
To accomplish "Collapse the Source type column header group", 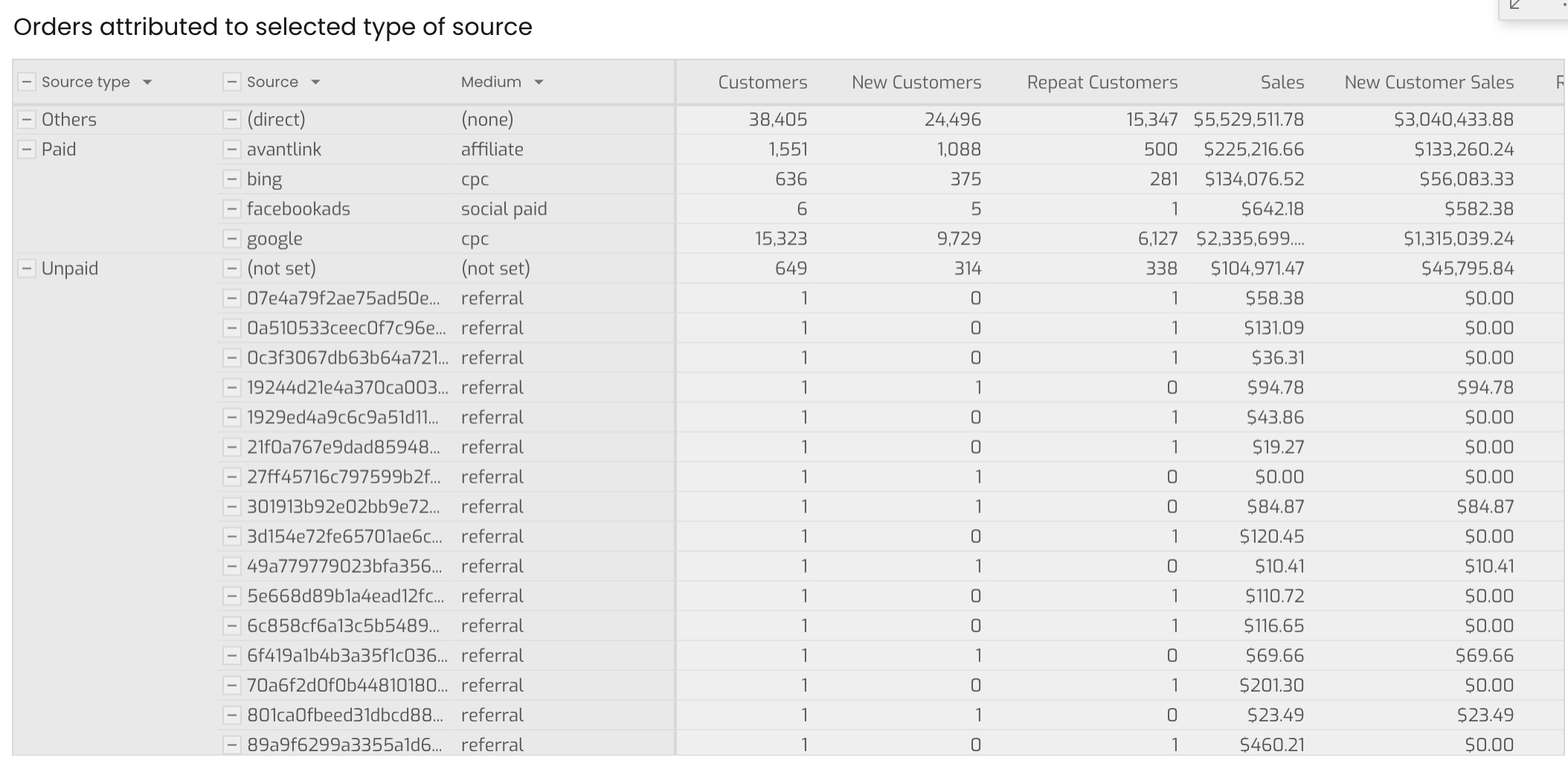I will click(27, 82).
